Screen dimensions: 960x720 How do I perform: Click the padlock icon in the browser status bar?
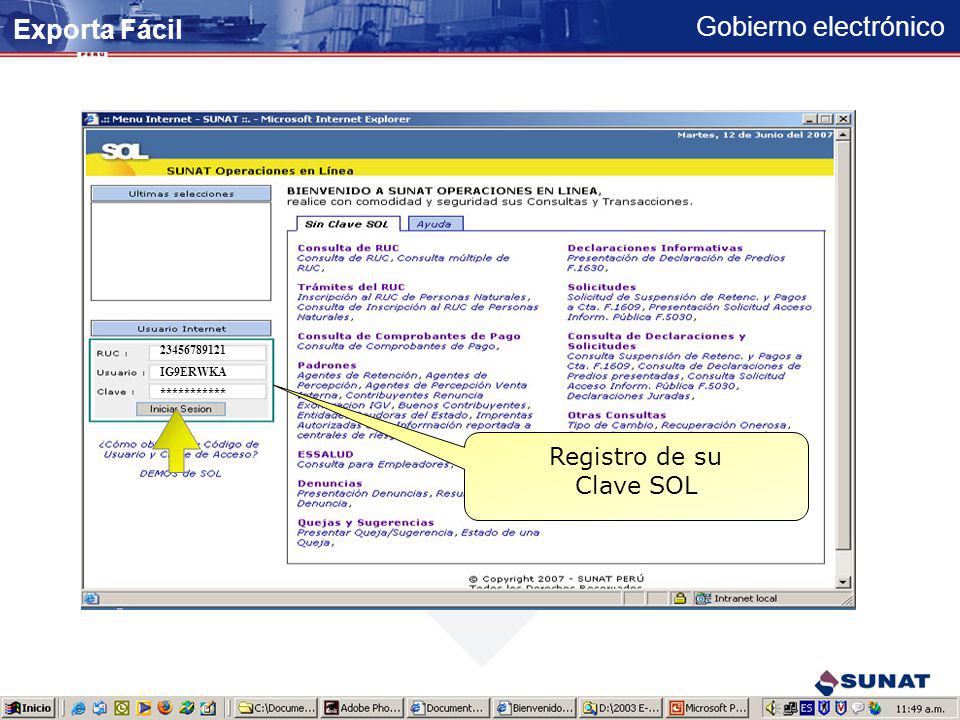pos(680,598)
